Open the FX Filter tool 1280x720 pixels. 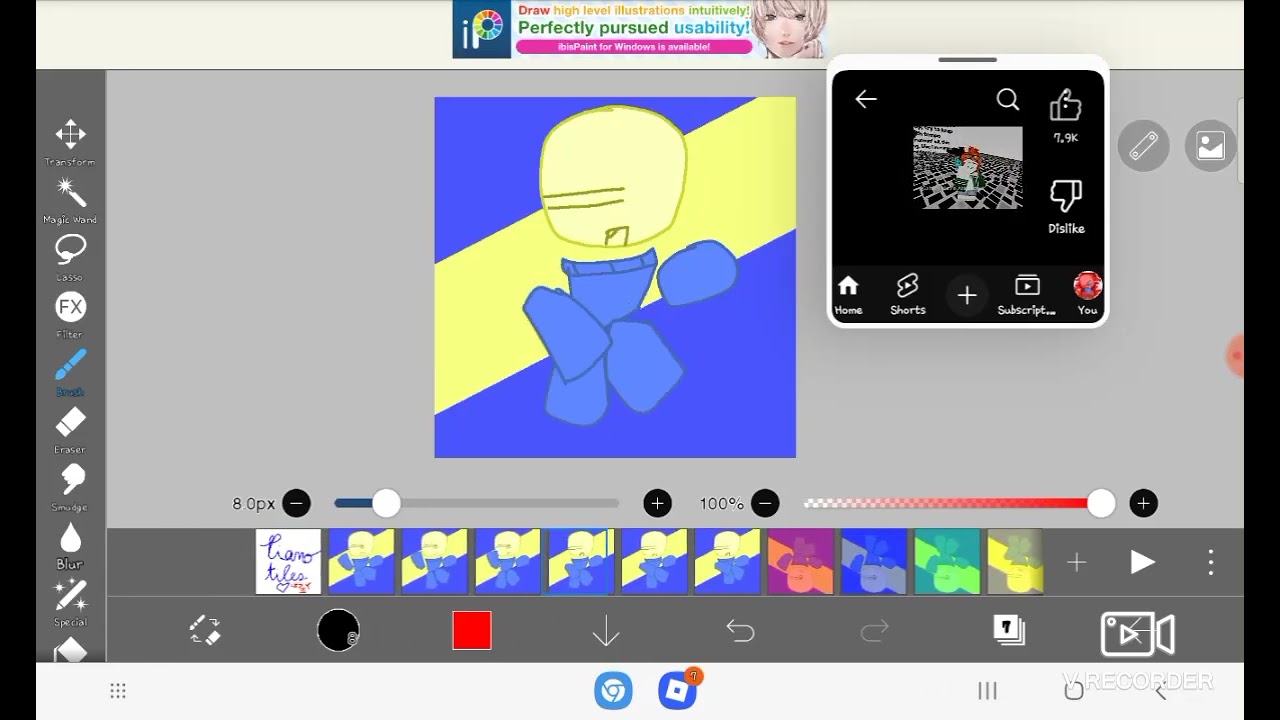pyautogui.click(x=70, y=314)
